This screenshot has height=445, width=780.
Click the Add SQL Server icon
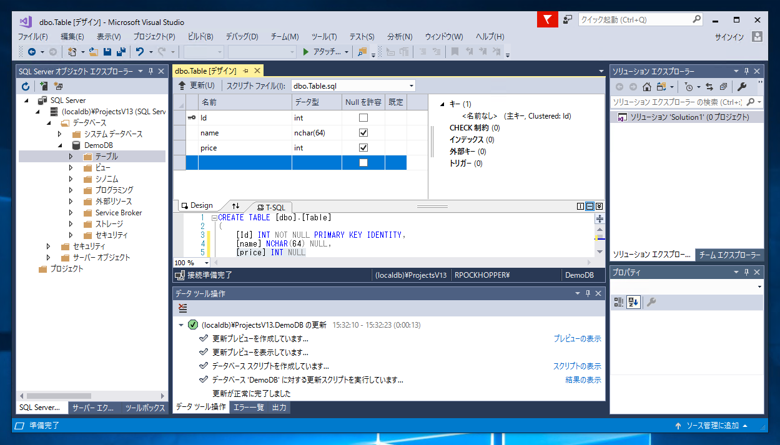click(x=43, y=87)
